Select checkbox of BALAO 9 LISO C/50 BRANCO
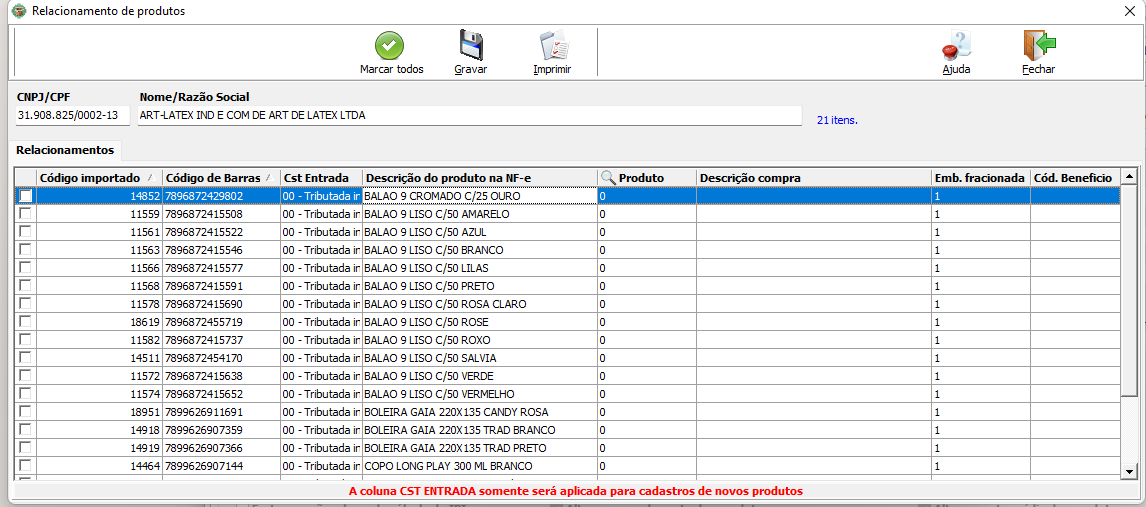Viewport: 1146px width, 507px height. click(26, 250)
